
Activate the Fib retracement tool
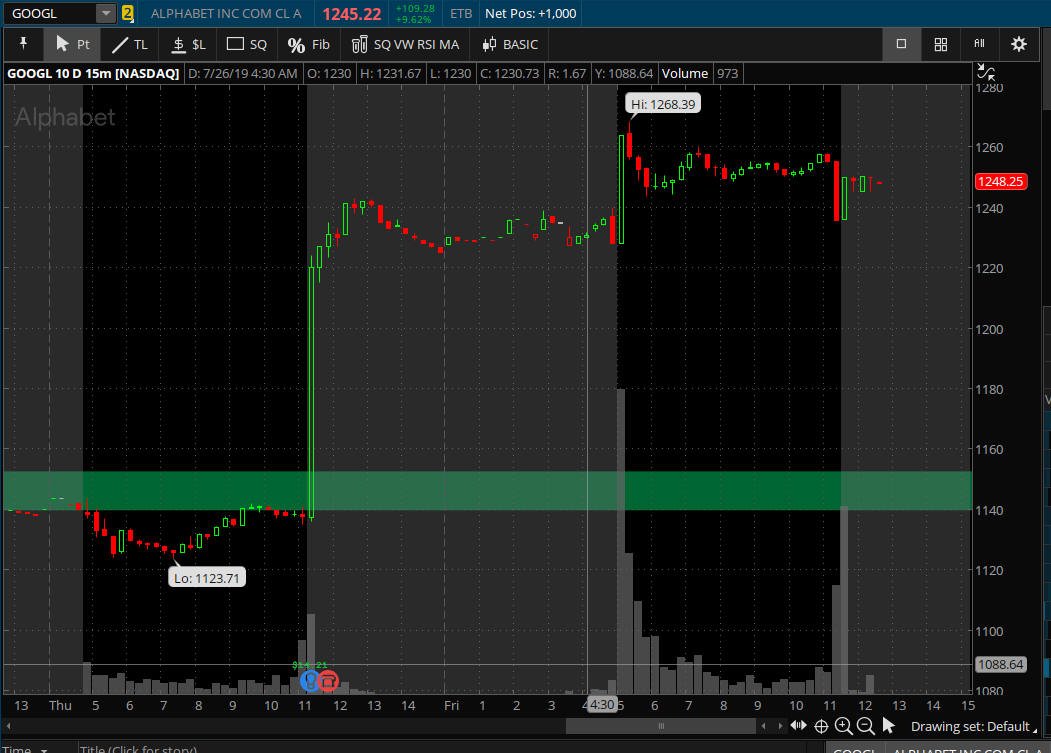click(x=308, y=44)
